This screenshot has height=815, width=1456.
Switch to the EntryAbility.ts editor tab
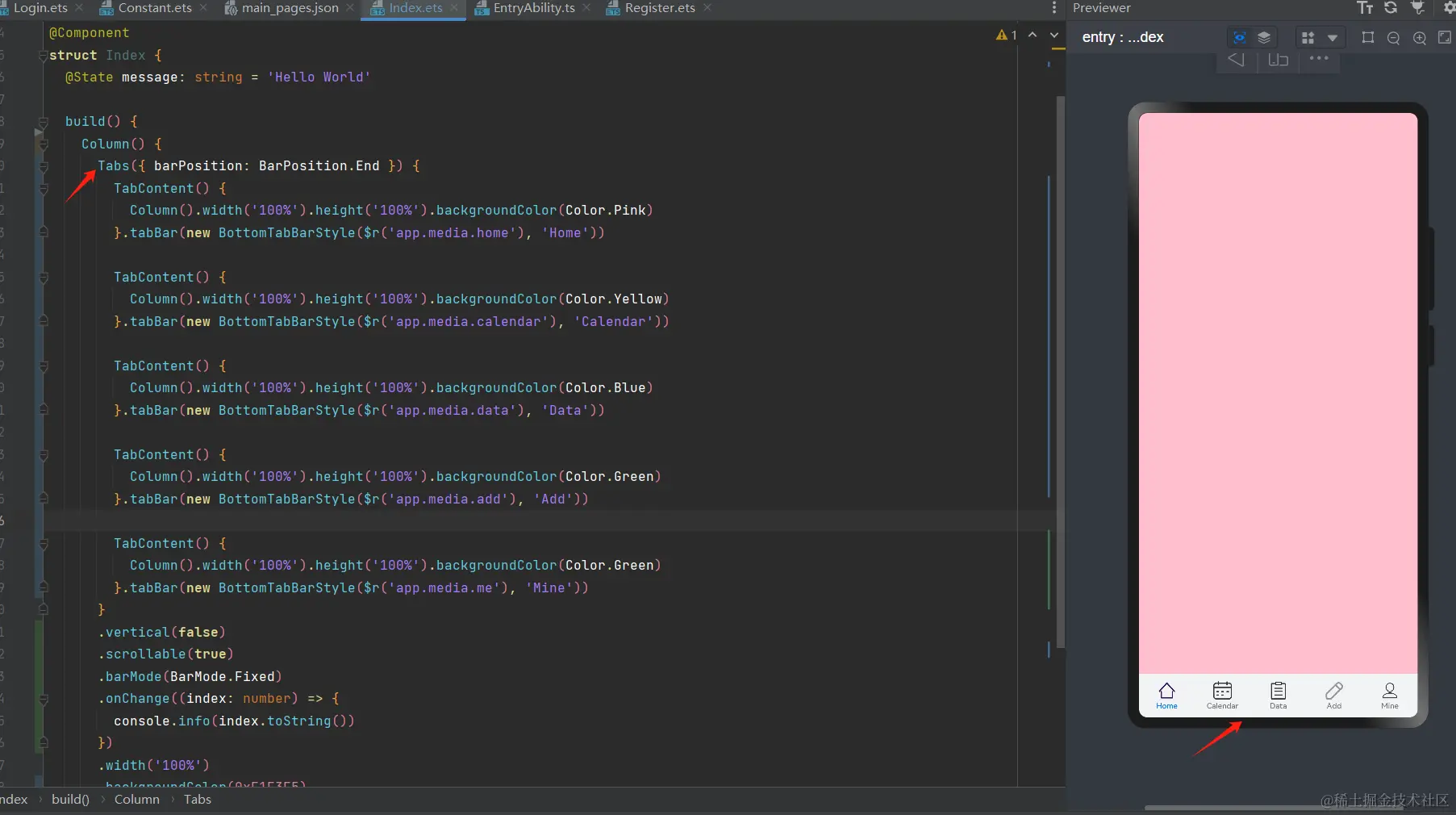(x=534, y=8)
